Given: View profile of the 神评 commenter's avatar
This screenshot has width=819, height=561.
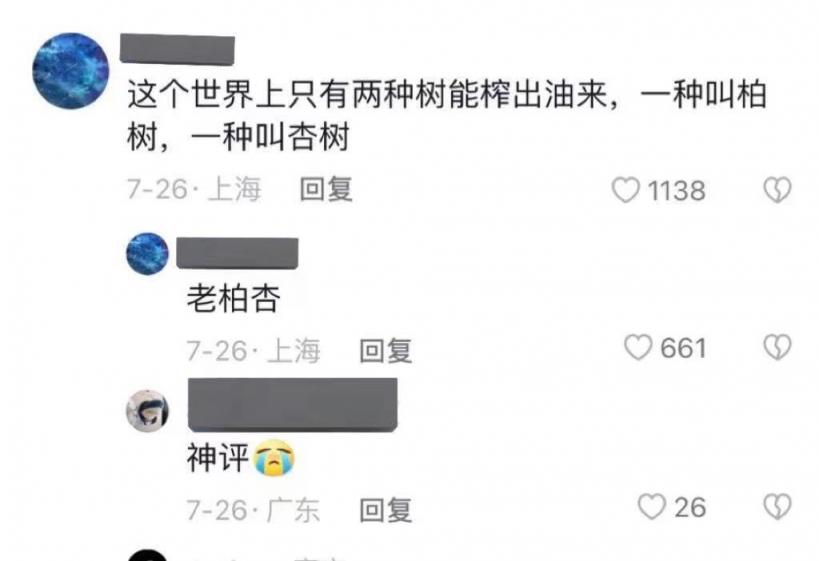Looking at the screenshot, I should point(147,411).
